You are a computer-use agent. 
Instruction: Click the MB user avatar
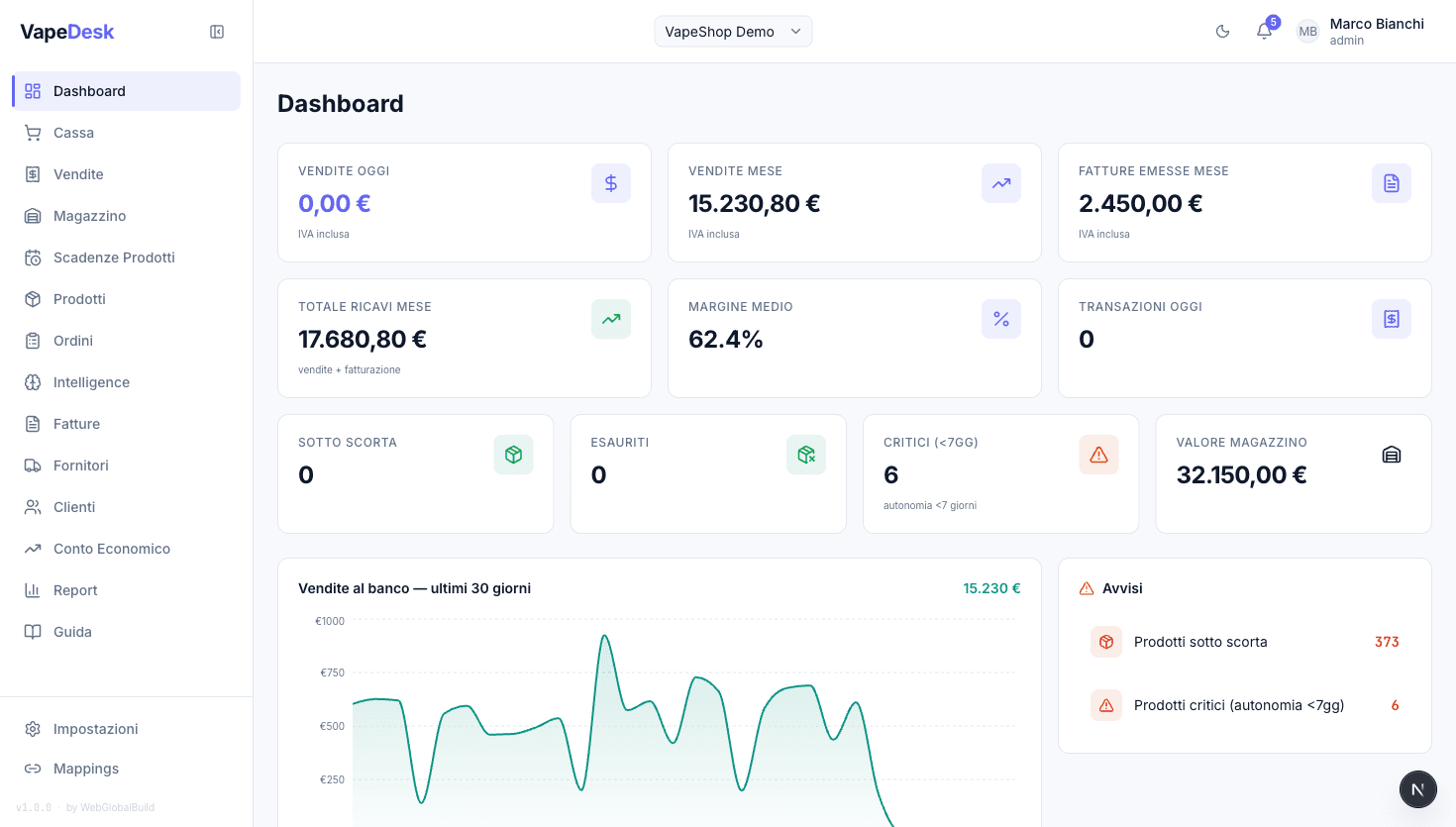click(1307, 32)
